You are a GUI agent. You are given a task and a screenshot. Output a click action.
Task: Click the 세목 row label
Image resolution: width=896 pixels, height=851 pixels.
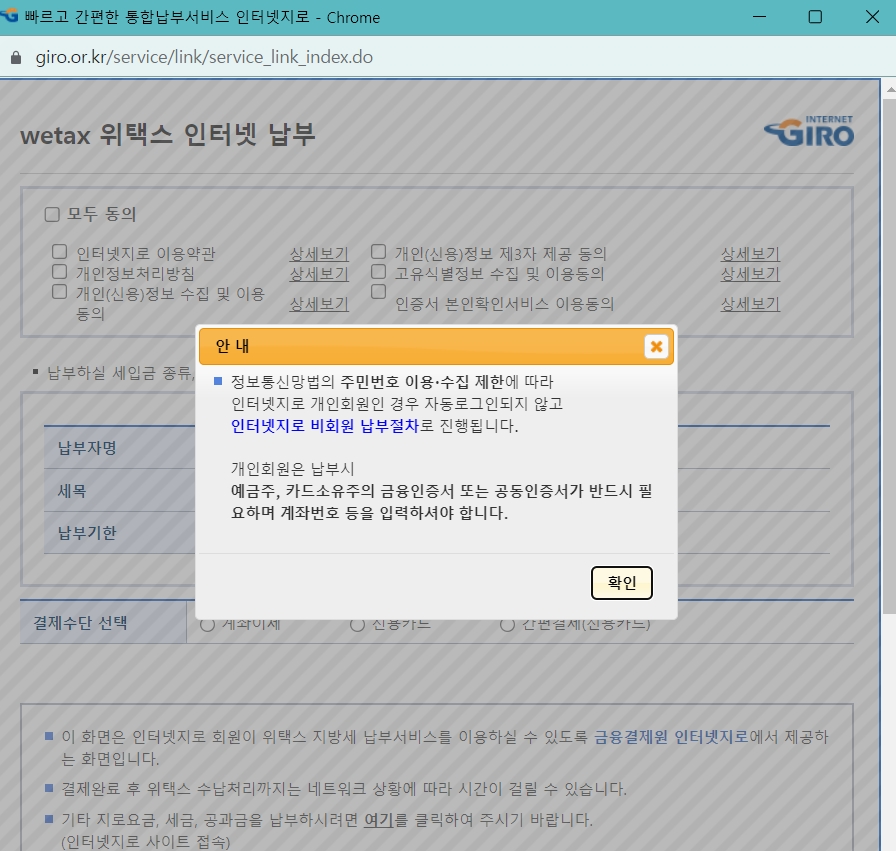click(71, 490)
